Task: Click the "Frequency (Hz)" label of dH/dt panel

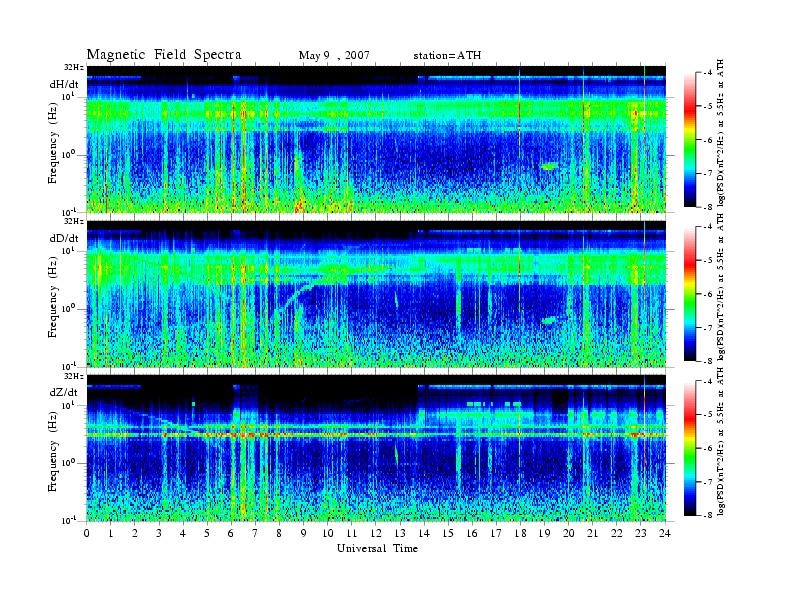Action: click(x=53, y=144)
